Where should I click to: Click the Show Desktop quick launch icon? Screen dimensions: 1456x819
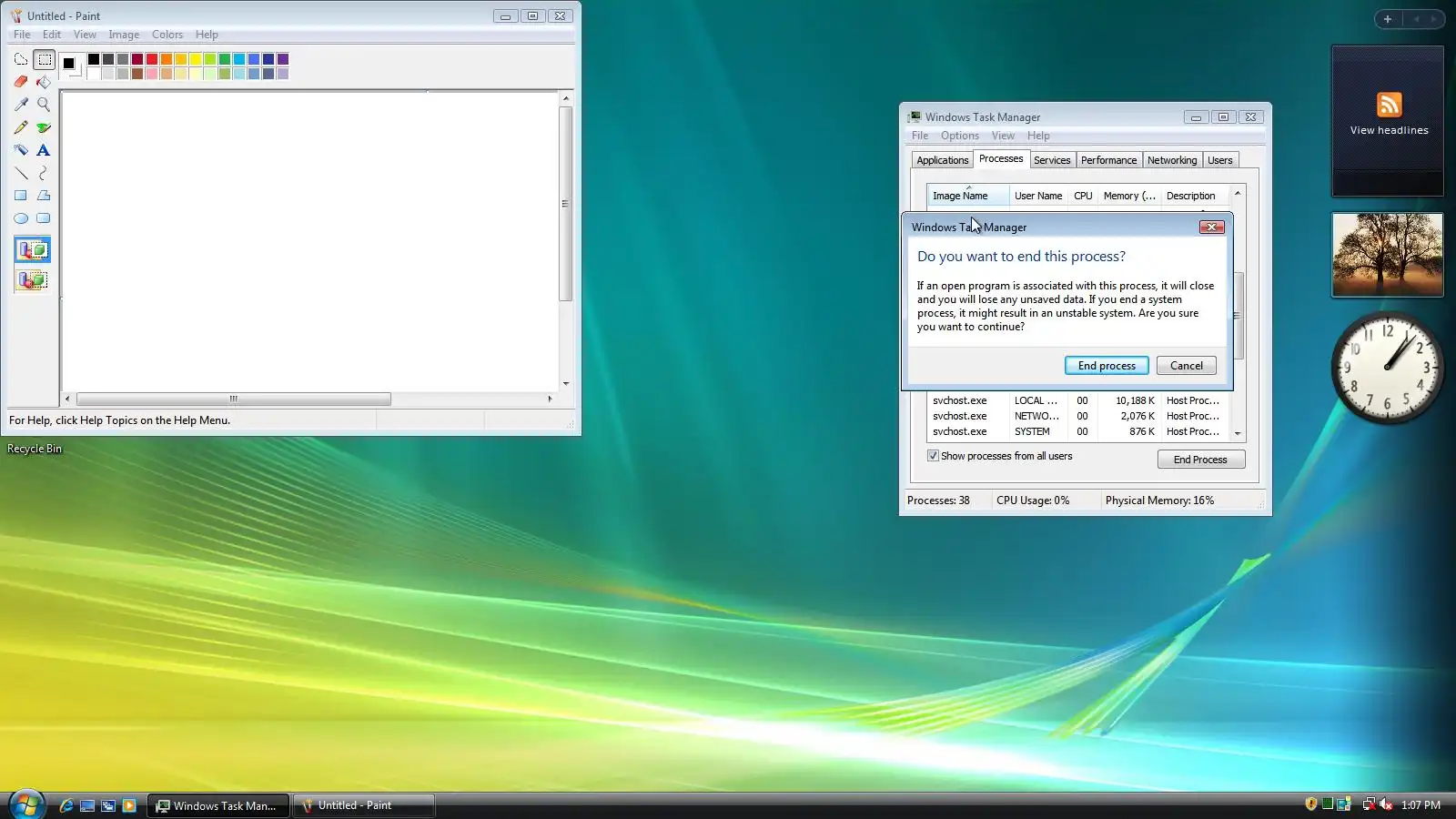tap(87, 805)
